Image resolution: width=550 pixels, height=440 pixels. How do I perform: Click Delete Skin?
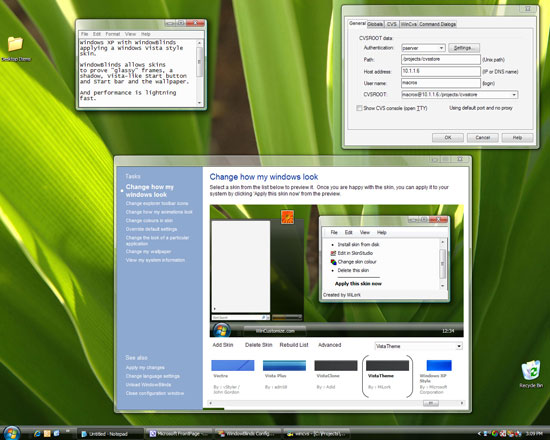coord(259,345)
